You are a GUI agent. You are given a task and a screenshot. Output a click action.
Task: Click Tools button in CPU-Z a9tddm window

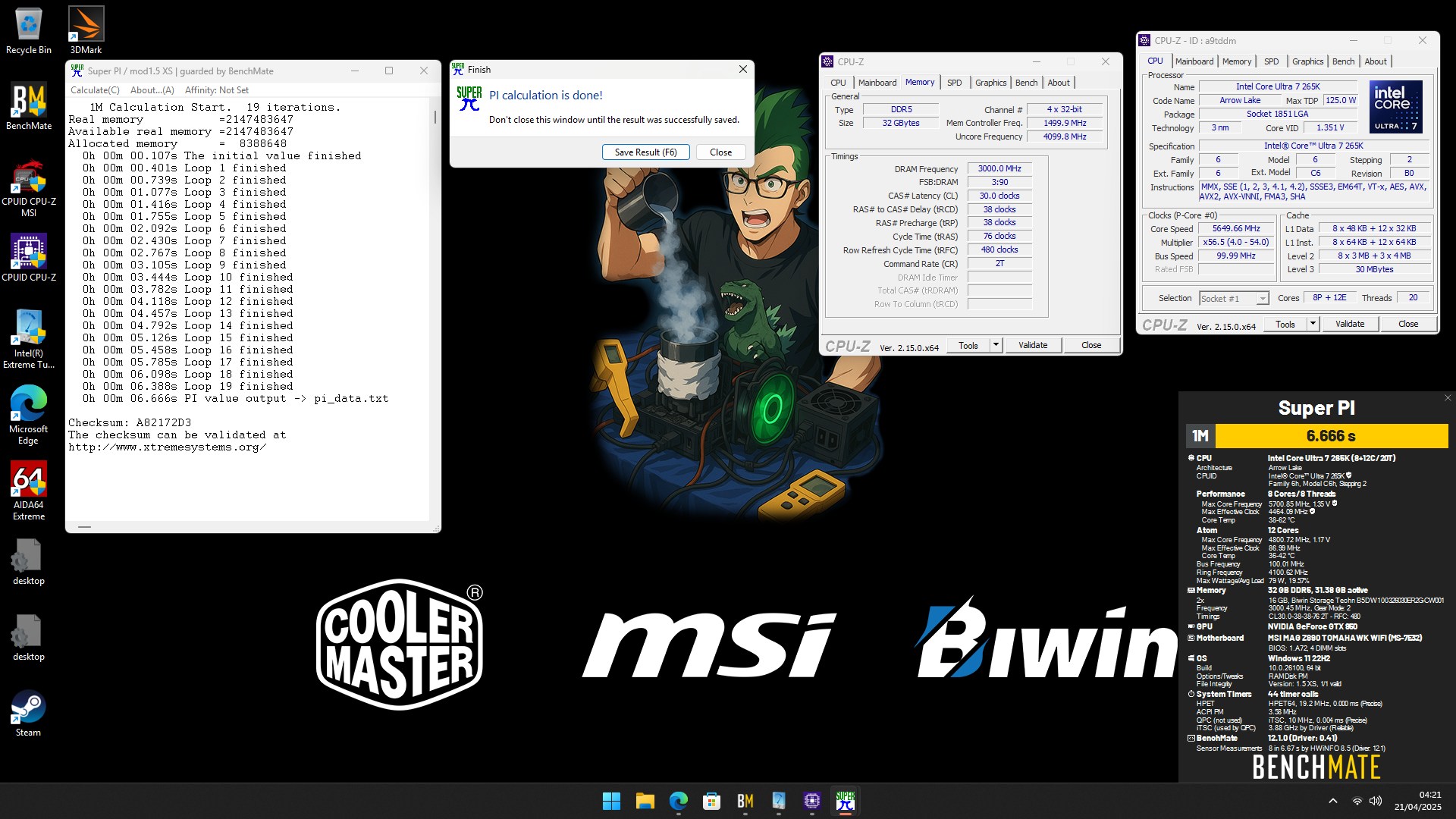(1285, 324)
